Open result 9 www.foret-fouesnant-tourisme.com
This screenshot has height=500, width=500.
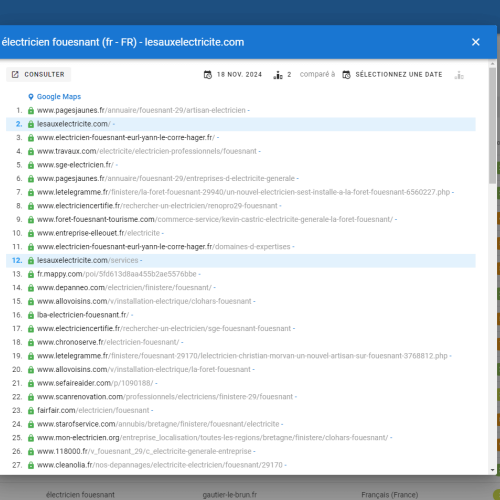coord(215,220)
